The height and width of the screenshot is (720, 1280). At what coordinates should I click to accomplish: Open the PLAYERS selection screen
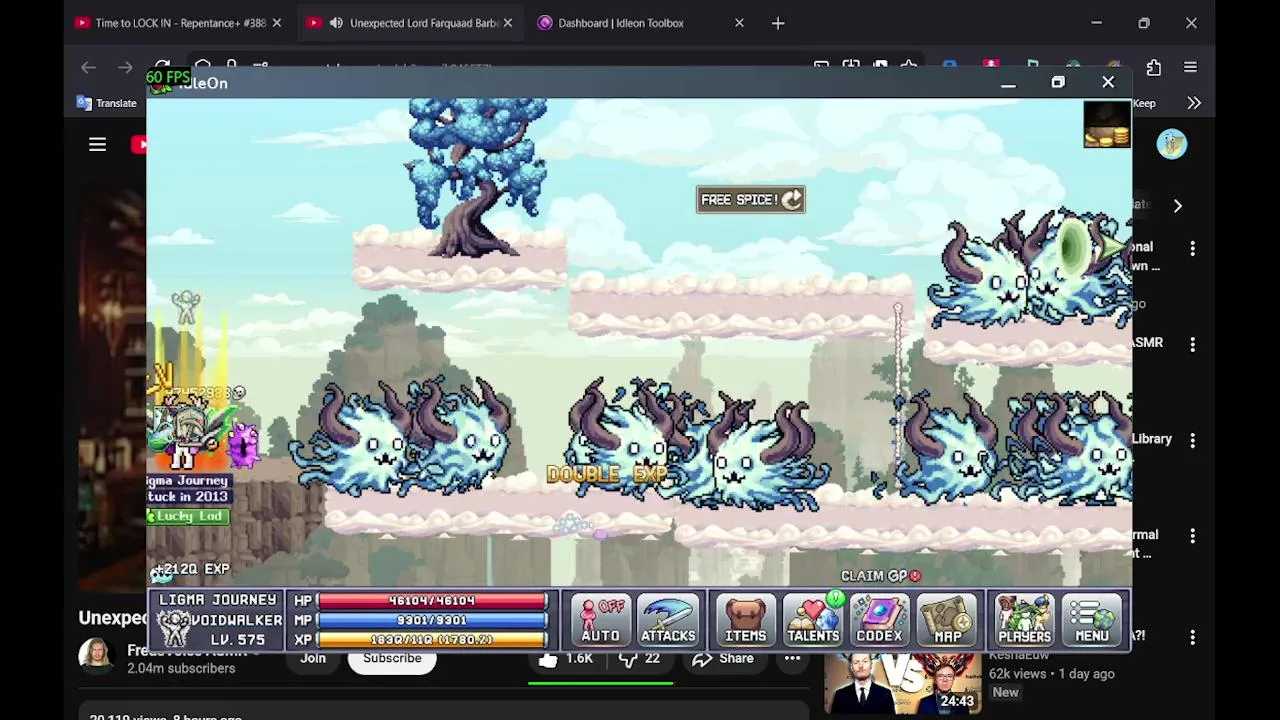point(1024,620)
